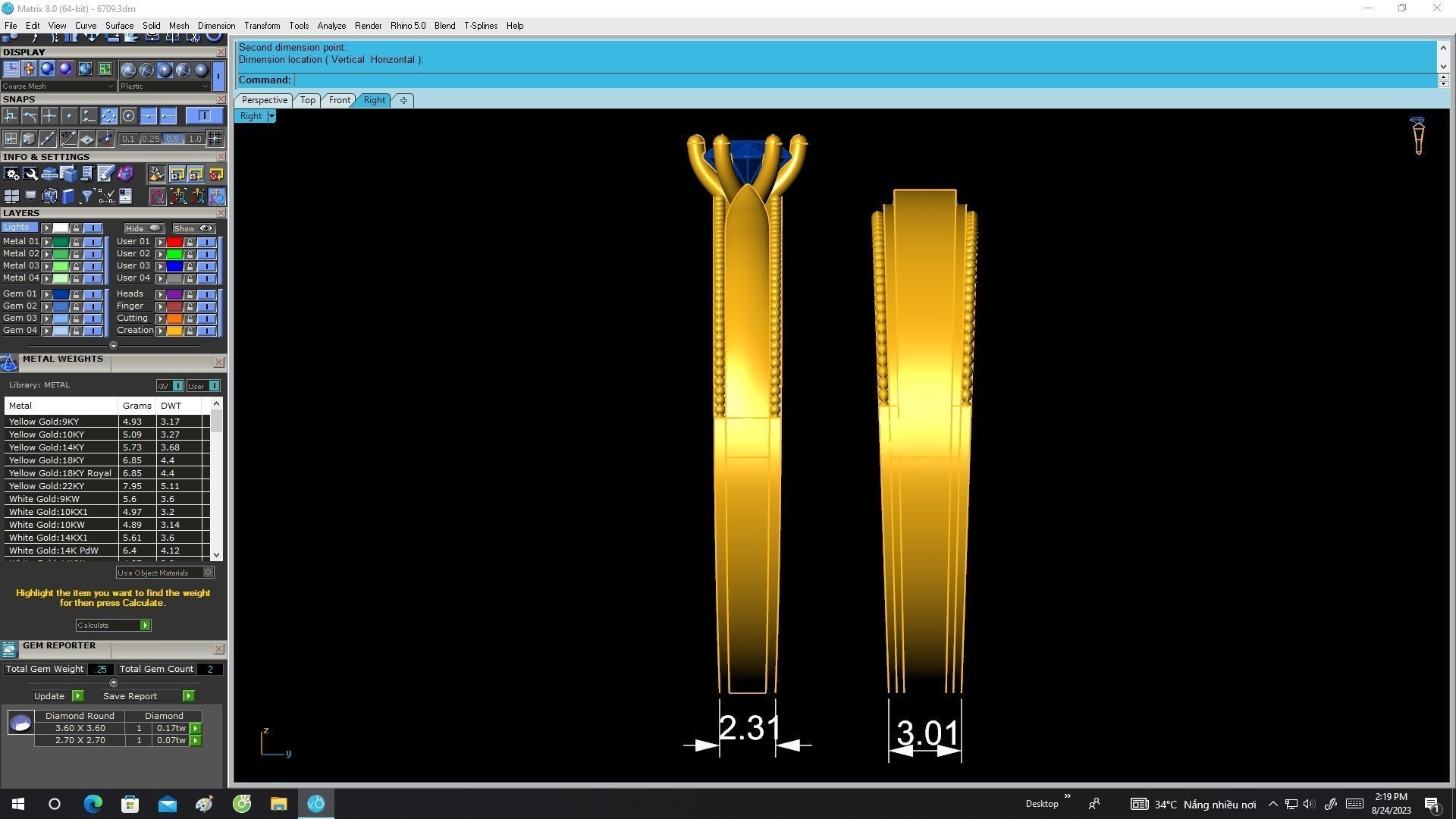Toggle Gem 01 layer on/off switch
This screenshot has width=1456, height=819.
pos(93,294)
